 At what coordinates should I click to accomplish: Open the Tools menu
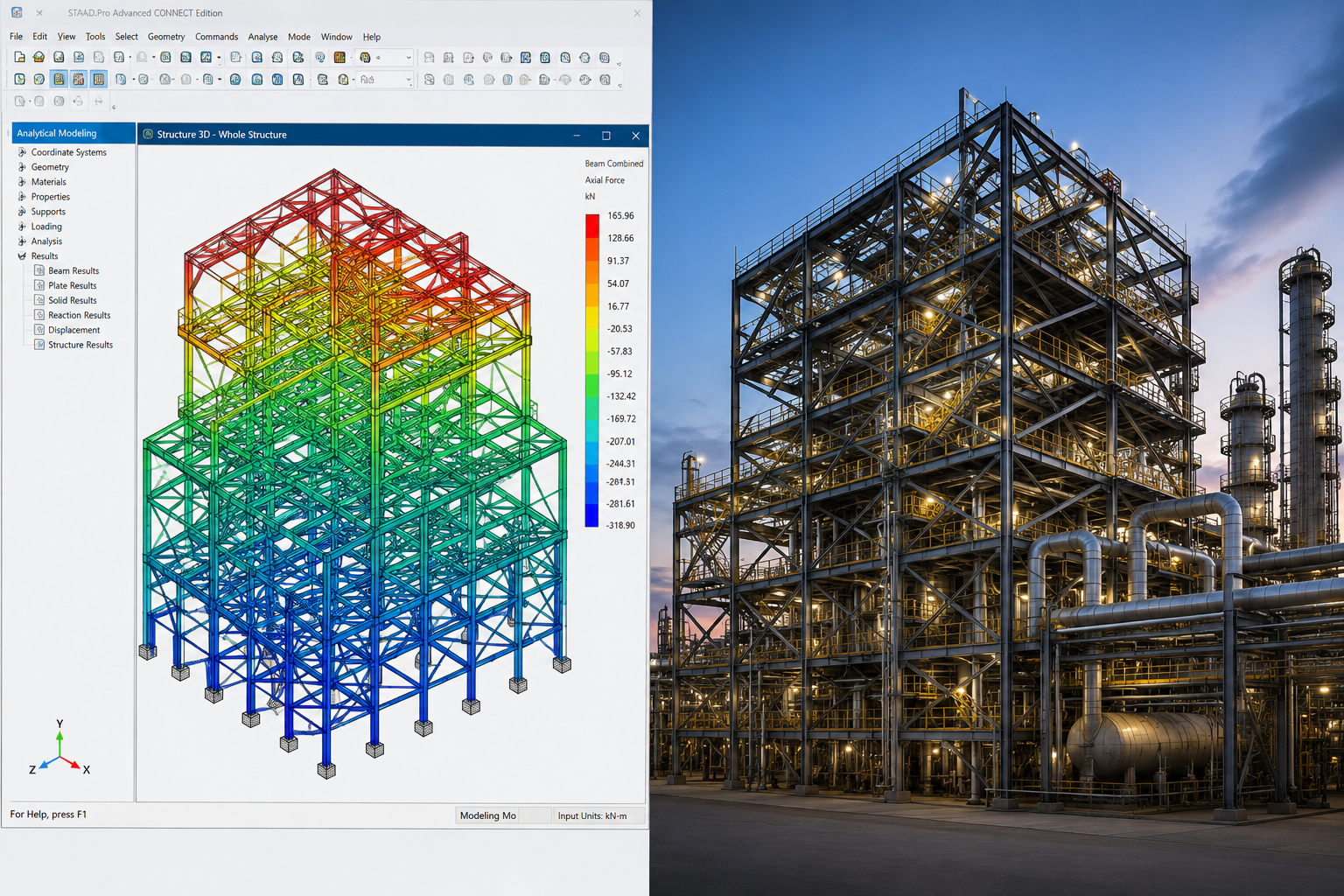(95, 37)
